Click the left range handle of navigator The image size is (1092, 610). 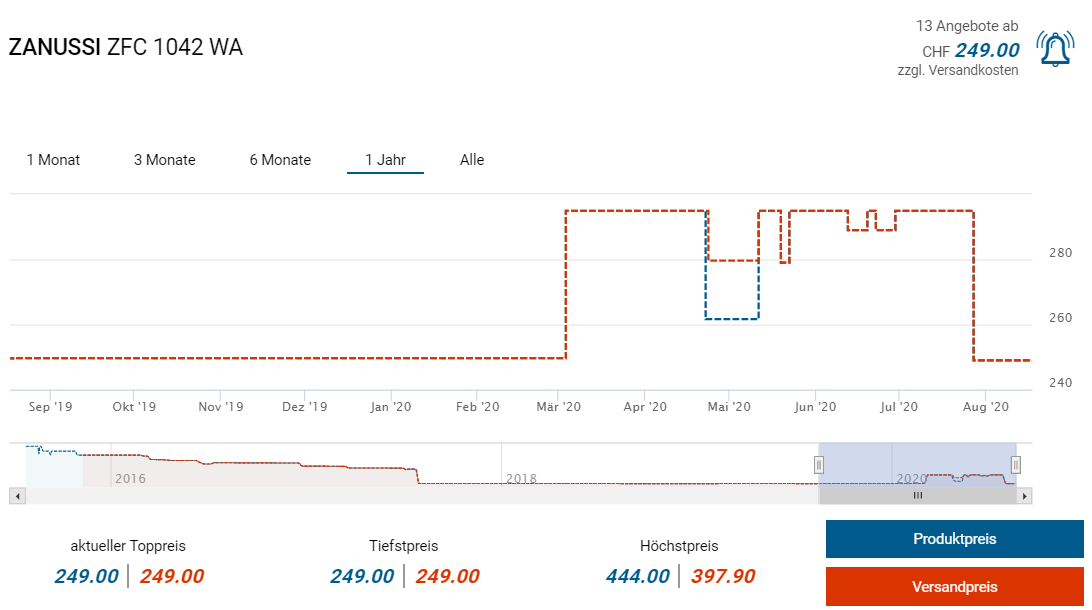pyautogui.click(x=819, y=464)
